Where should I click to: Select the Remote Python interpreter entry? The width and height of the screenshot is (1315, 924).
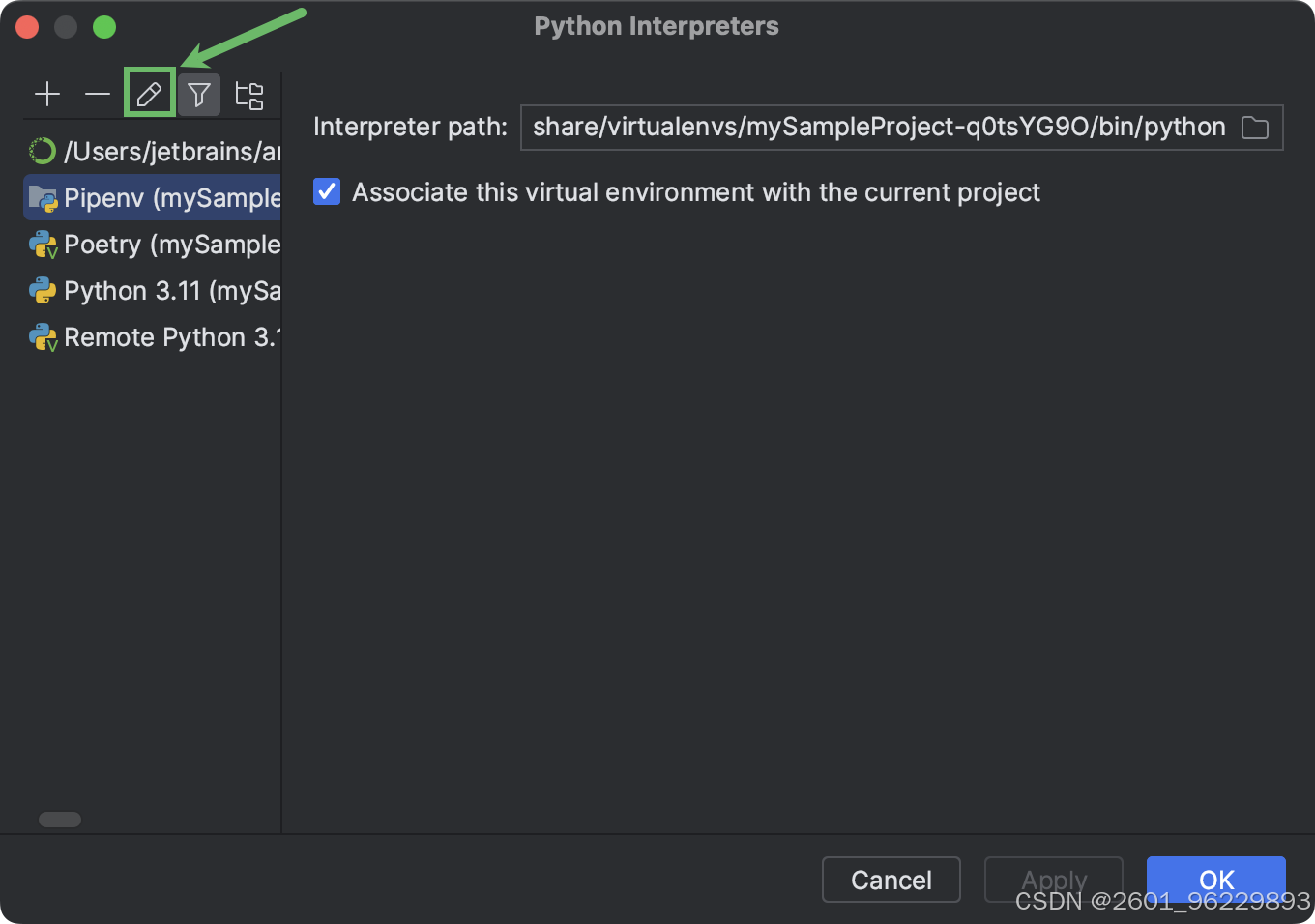[x=152, y=336]
